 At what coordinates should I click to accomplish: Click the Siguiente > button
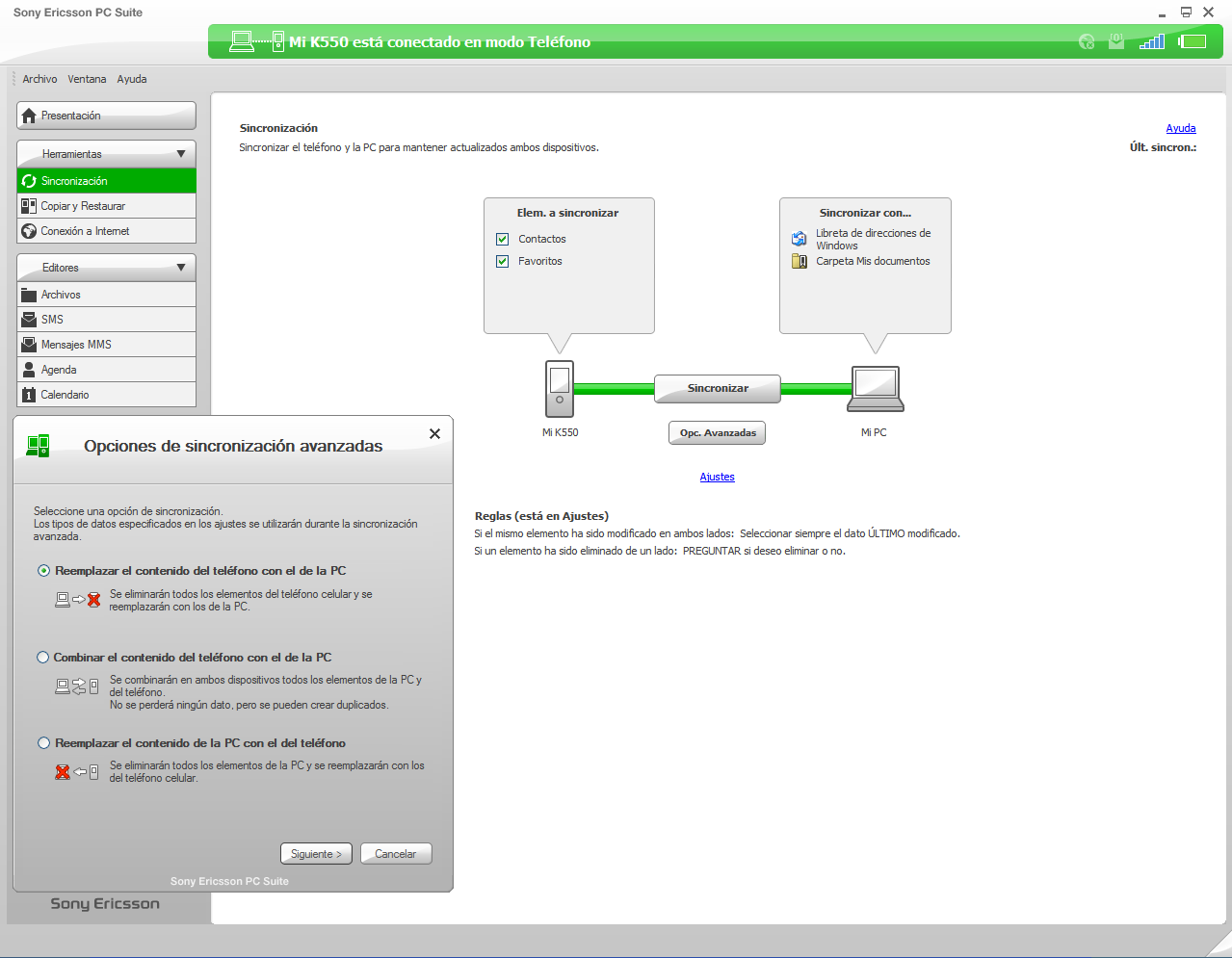tap(316, 854)
